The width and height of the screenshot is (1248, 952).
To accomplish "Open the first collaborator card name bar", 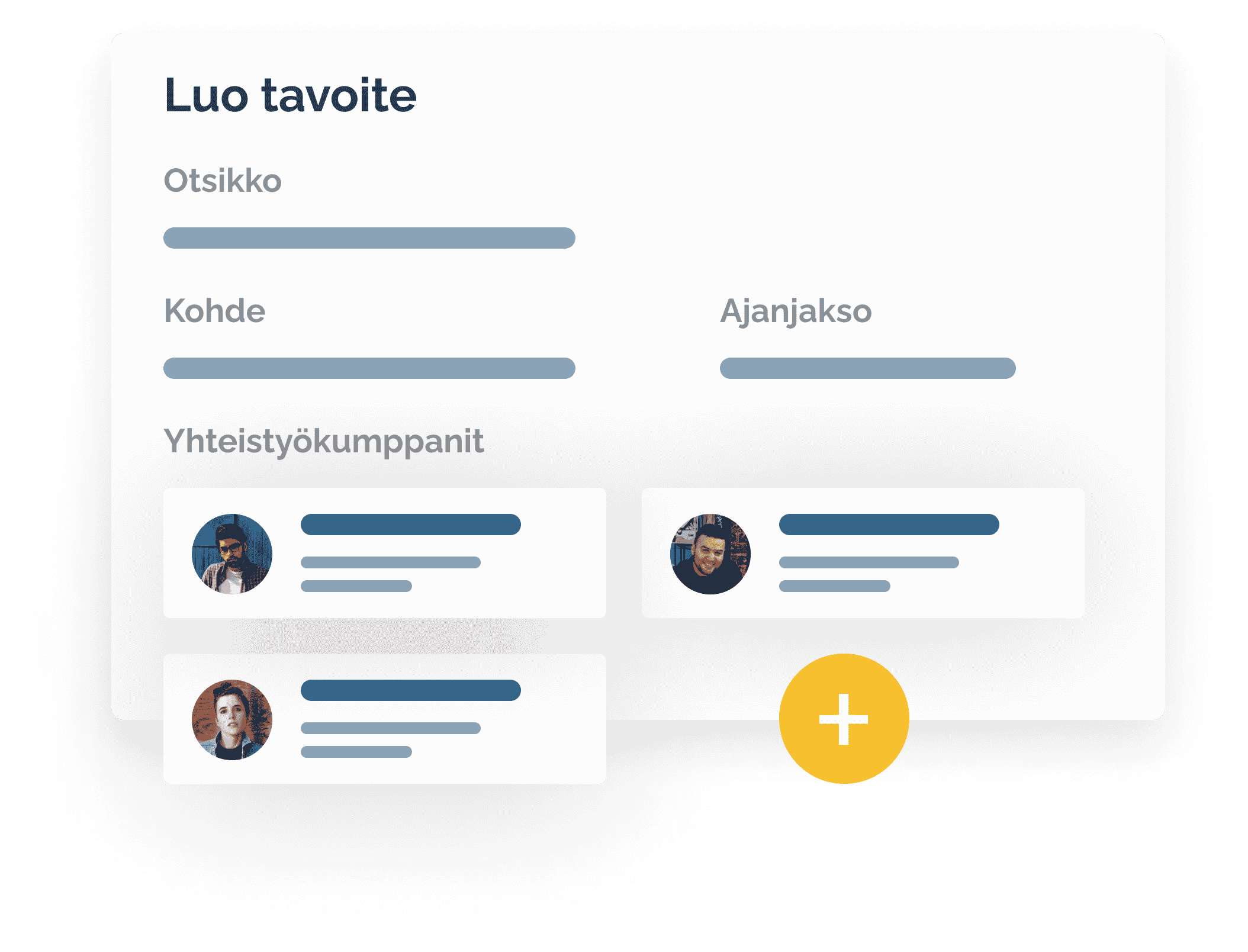I will (x=411, y=525).
